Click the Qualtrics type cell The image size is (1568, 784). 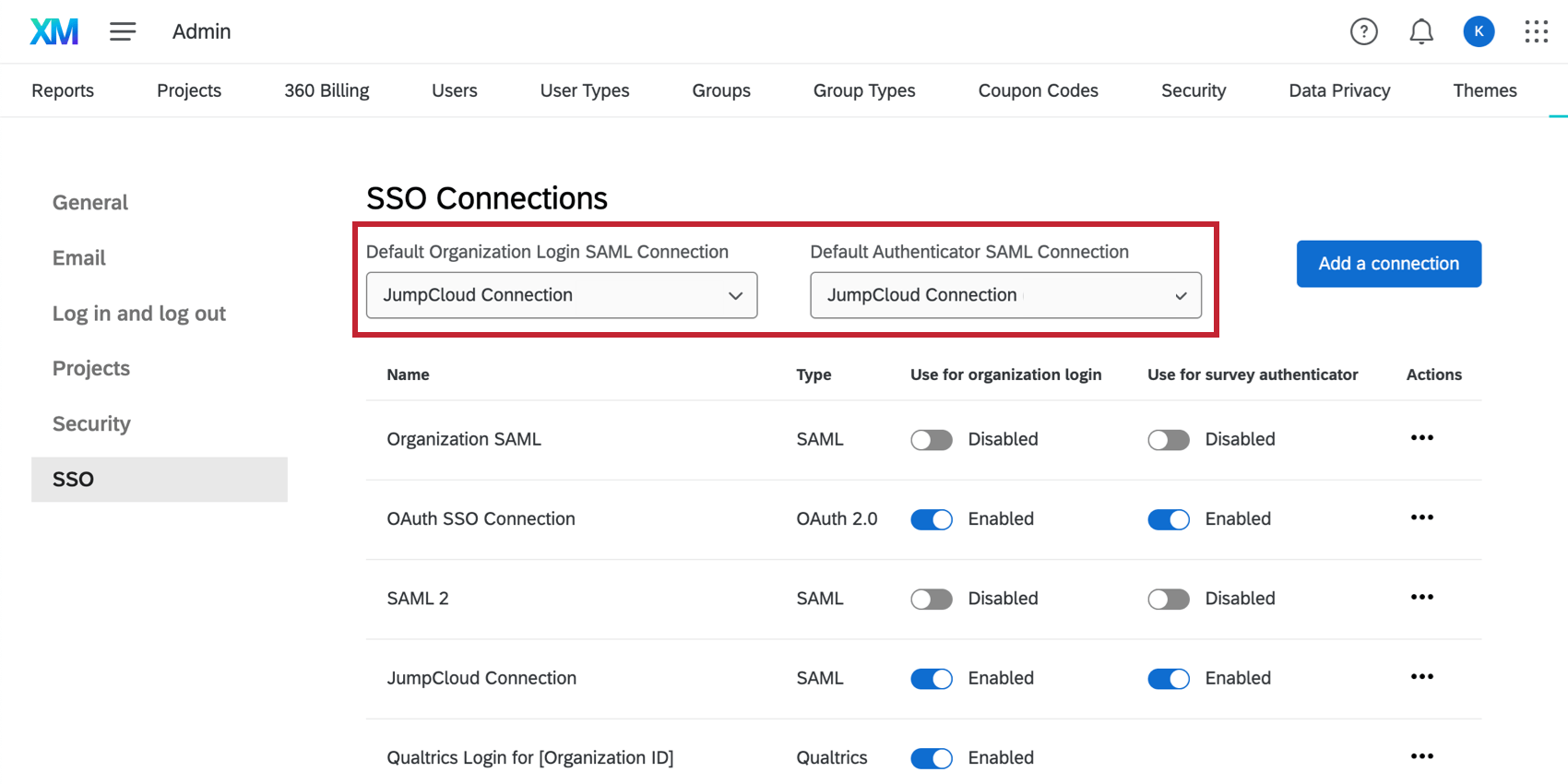point(832,758)
